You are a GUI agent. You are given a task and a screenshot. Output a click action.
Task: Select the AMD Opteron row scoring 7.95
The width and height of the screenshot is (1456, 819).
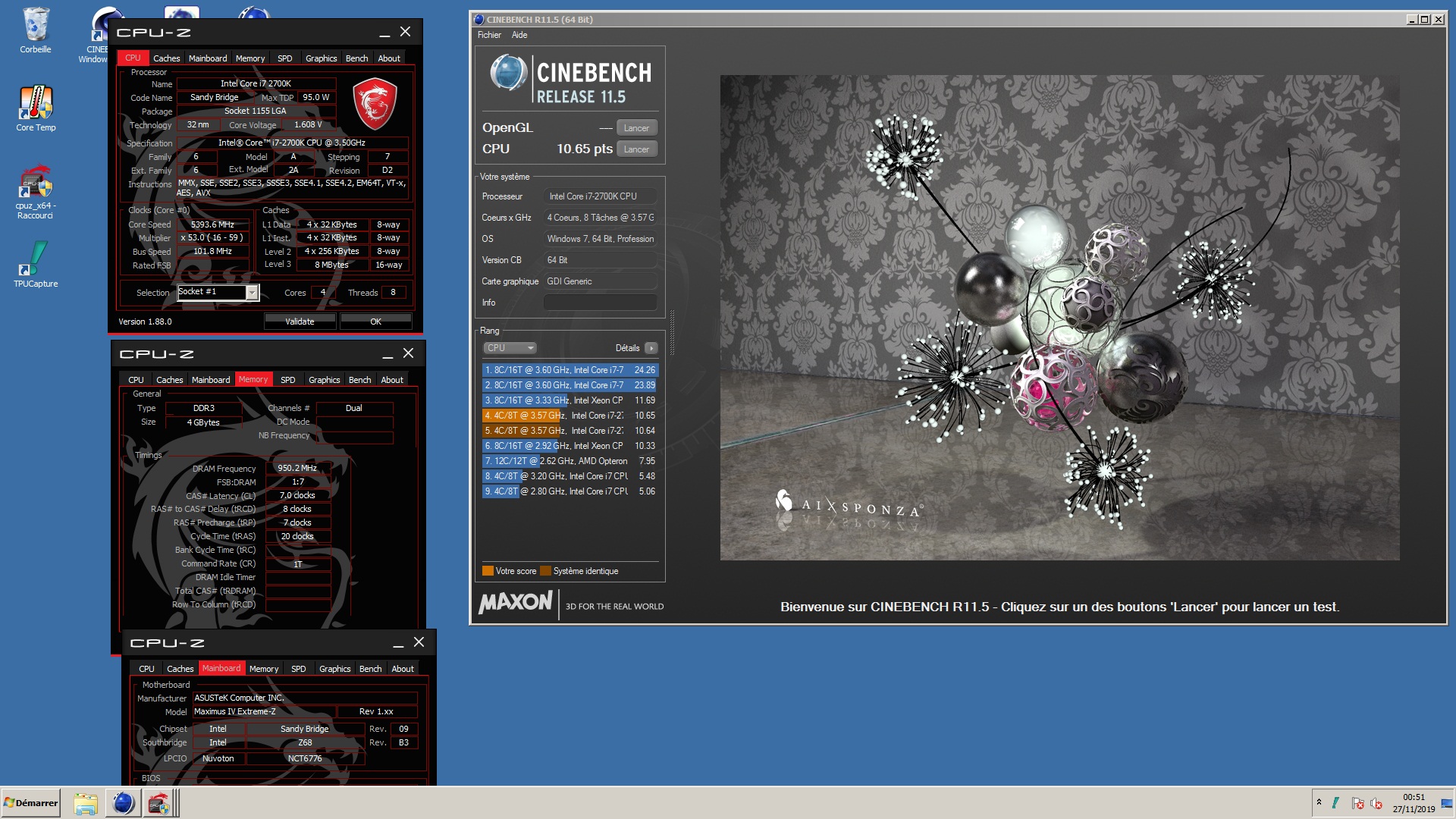coord(570,461)
